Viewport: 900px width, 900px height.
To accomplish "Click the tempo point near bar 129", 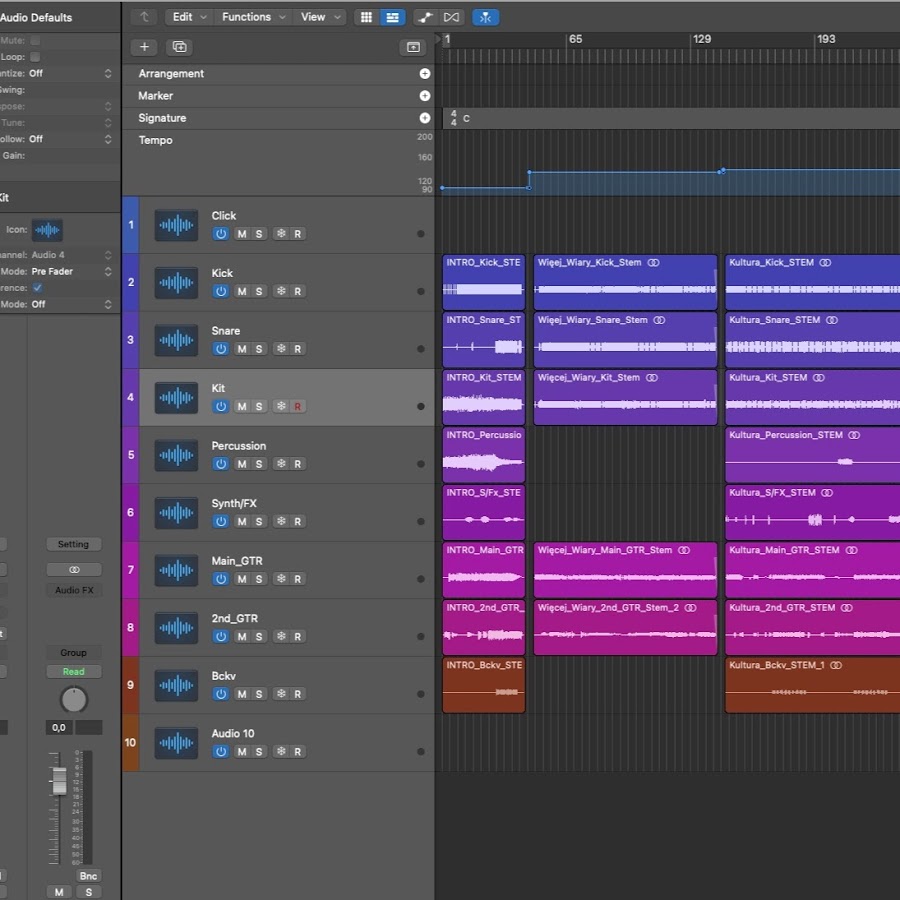I will pos(723,170).
